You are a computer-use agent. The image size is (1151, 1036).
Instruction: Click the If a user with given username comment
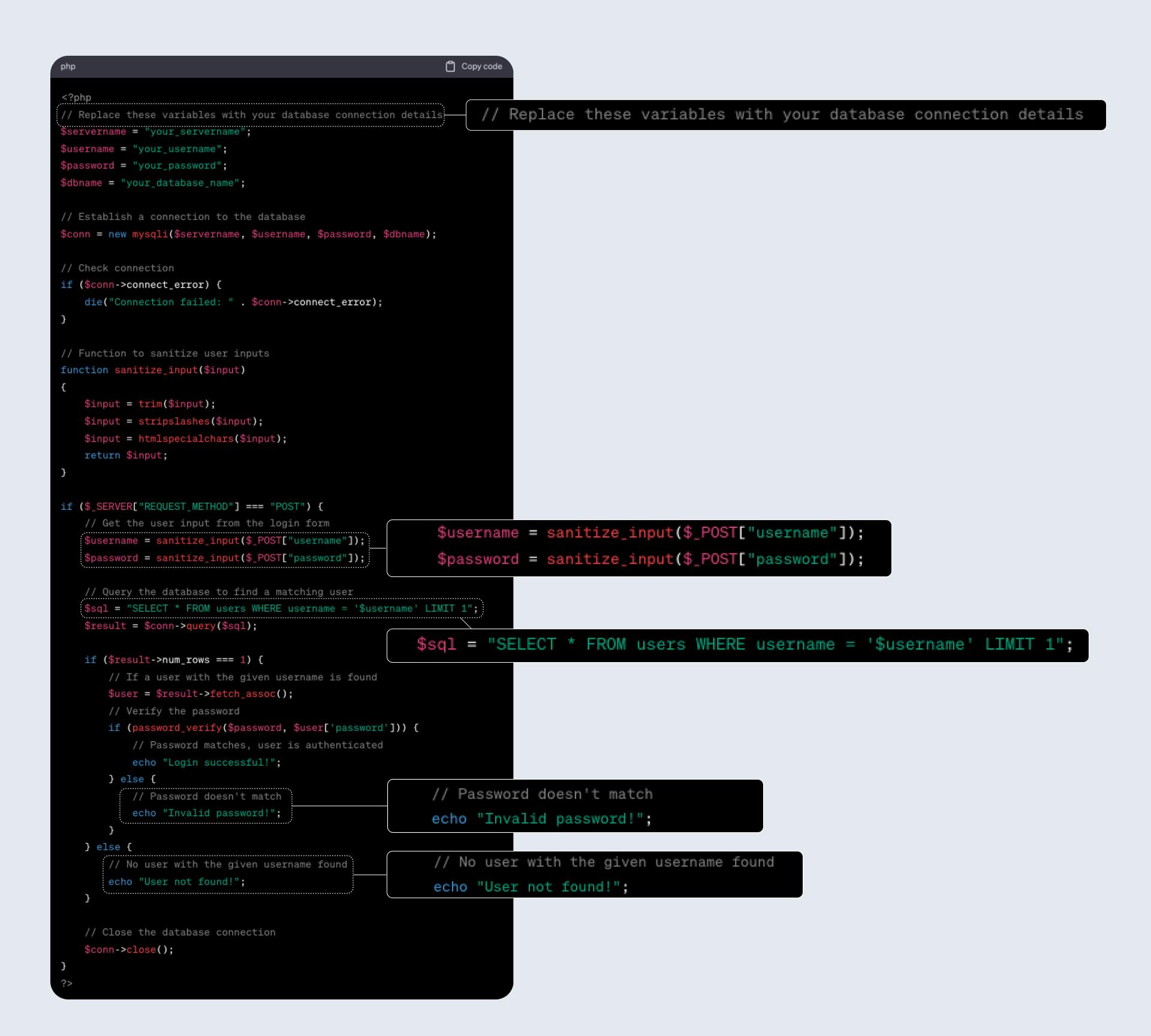243,677
